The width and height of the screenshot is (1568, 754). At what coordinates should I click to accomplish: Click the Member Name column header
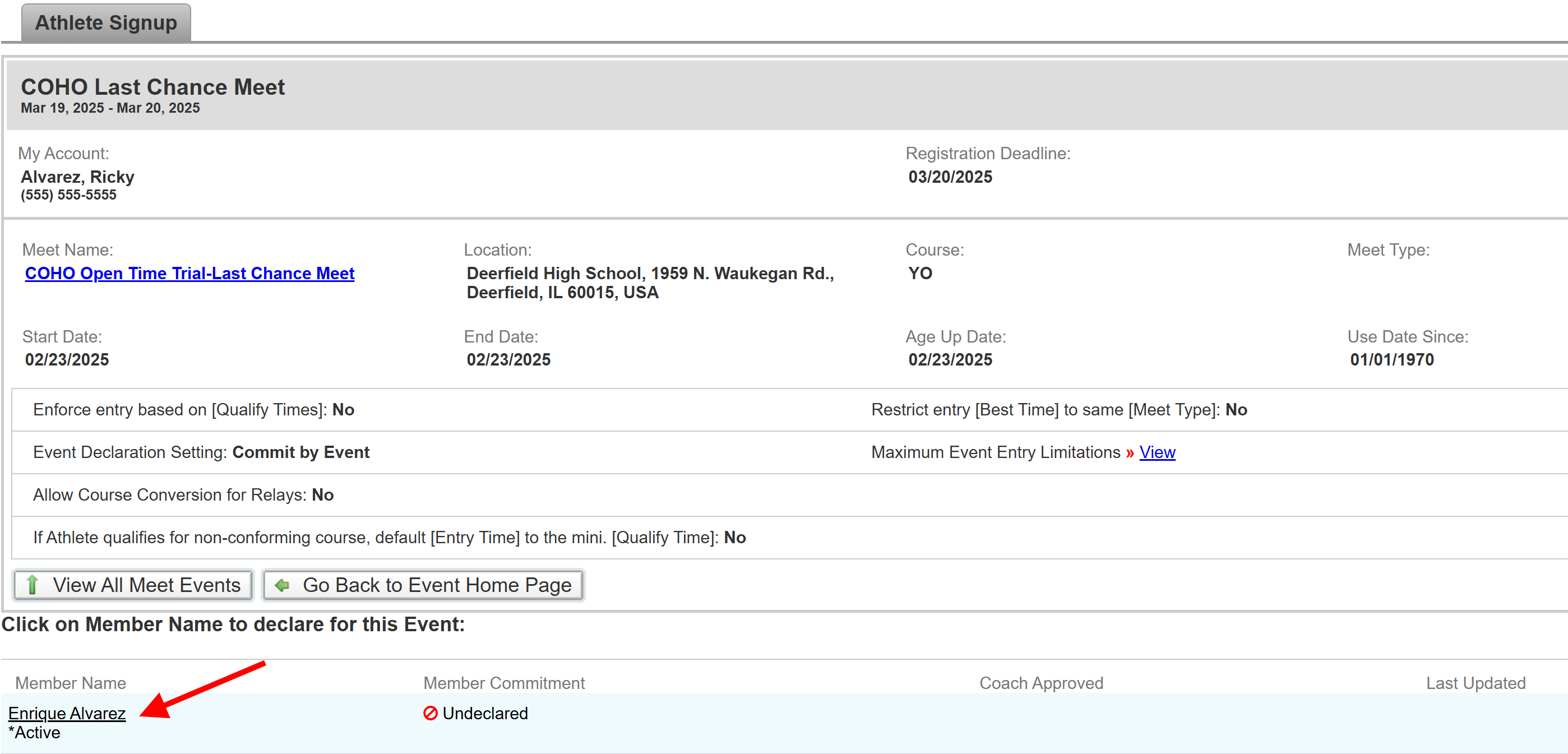pos(71,683)
